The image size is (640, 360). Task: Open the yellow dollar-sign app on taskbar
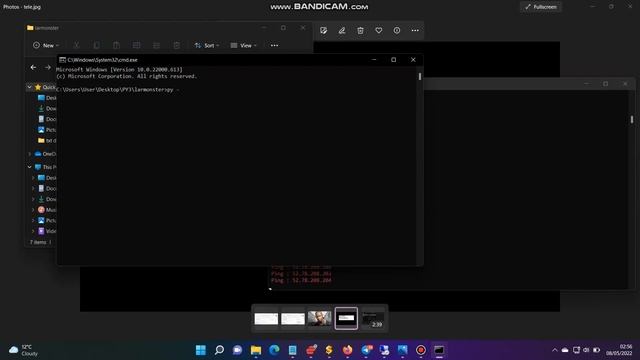pos(329,350)
